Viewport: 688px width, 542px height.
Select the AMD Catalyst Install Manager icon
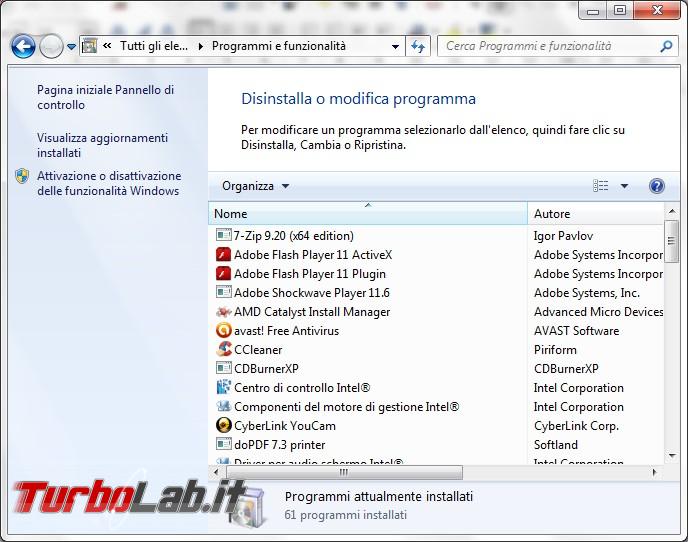tap(223, 312)
